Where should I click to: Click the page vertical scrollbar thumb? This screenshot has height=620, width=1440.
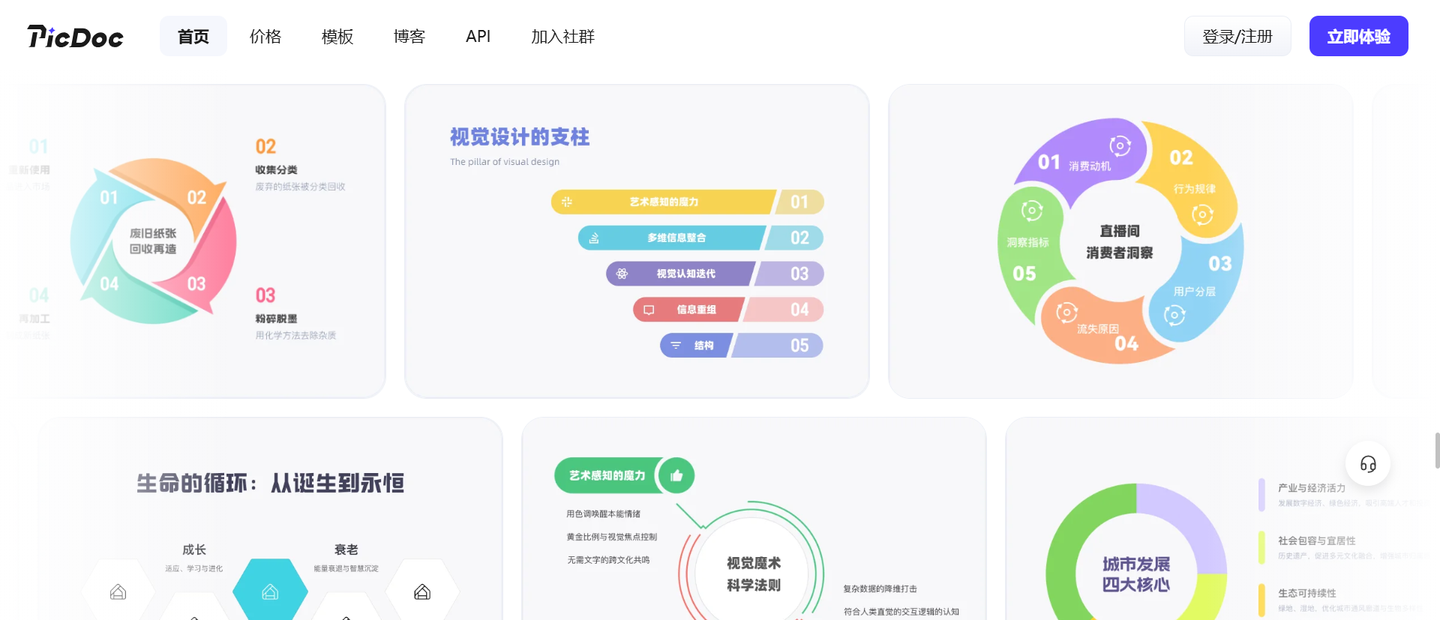point(1437,450)
